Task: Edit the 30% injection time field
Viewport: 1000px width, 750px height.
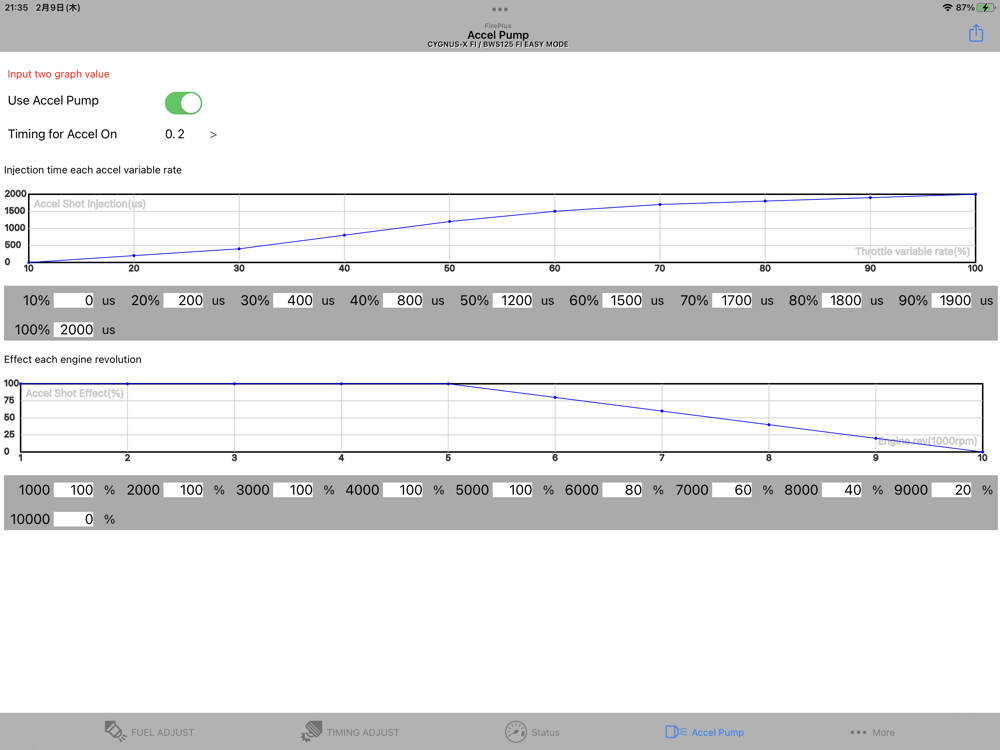Action: [x=293, y=300]
